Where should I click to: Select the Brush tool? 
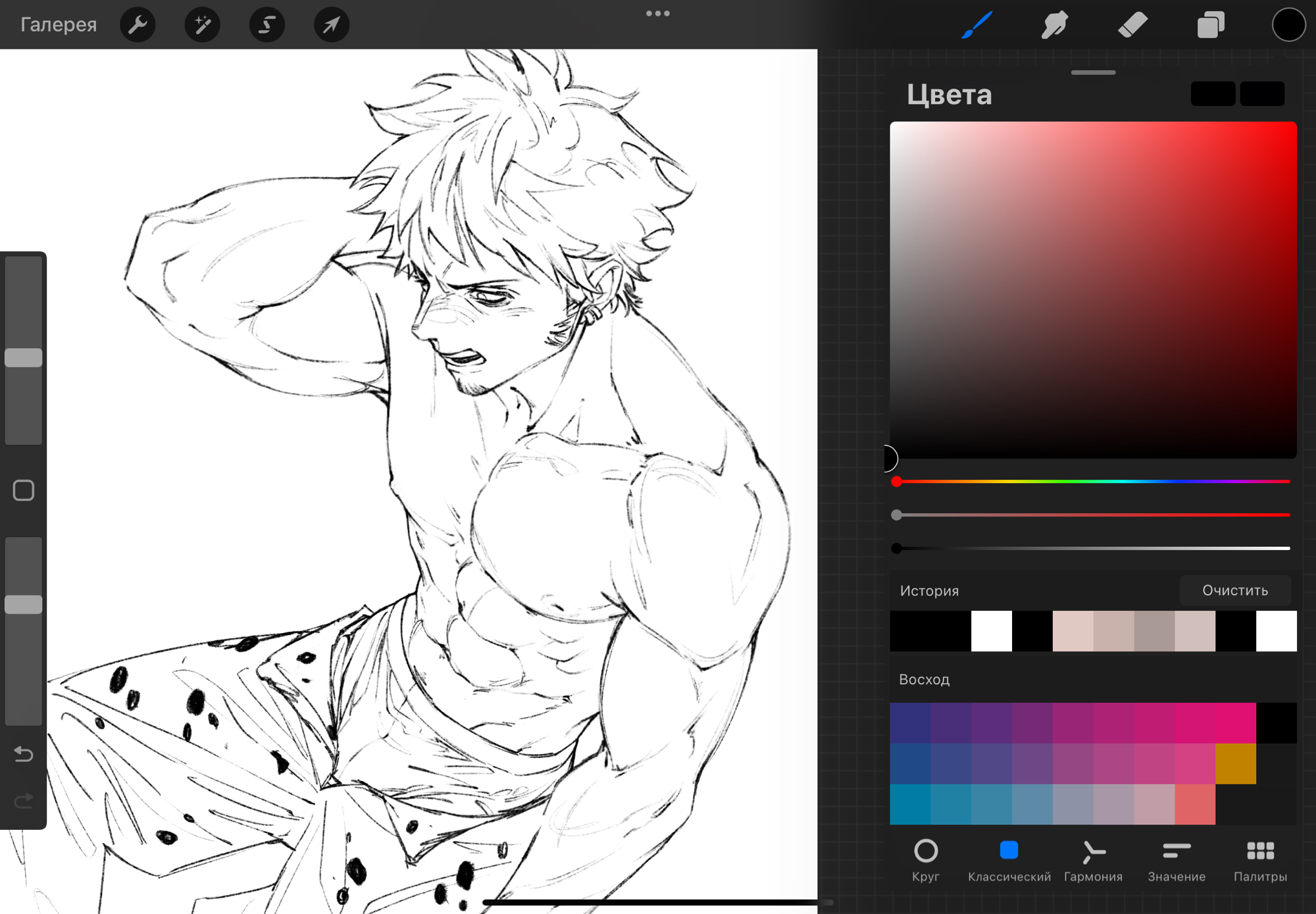click(976, 25)
